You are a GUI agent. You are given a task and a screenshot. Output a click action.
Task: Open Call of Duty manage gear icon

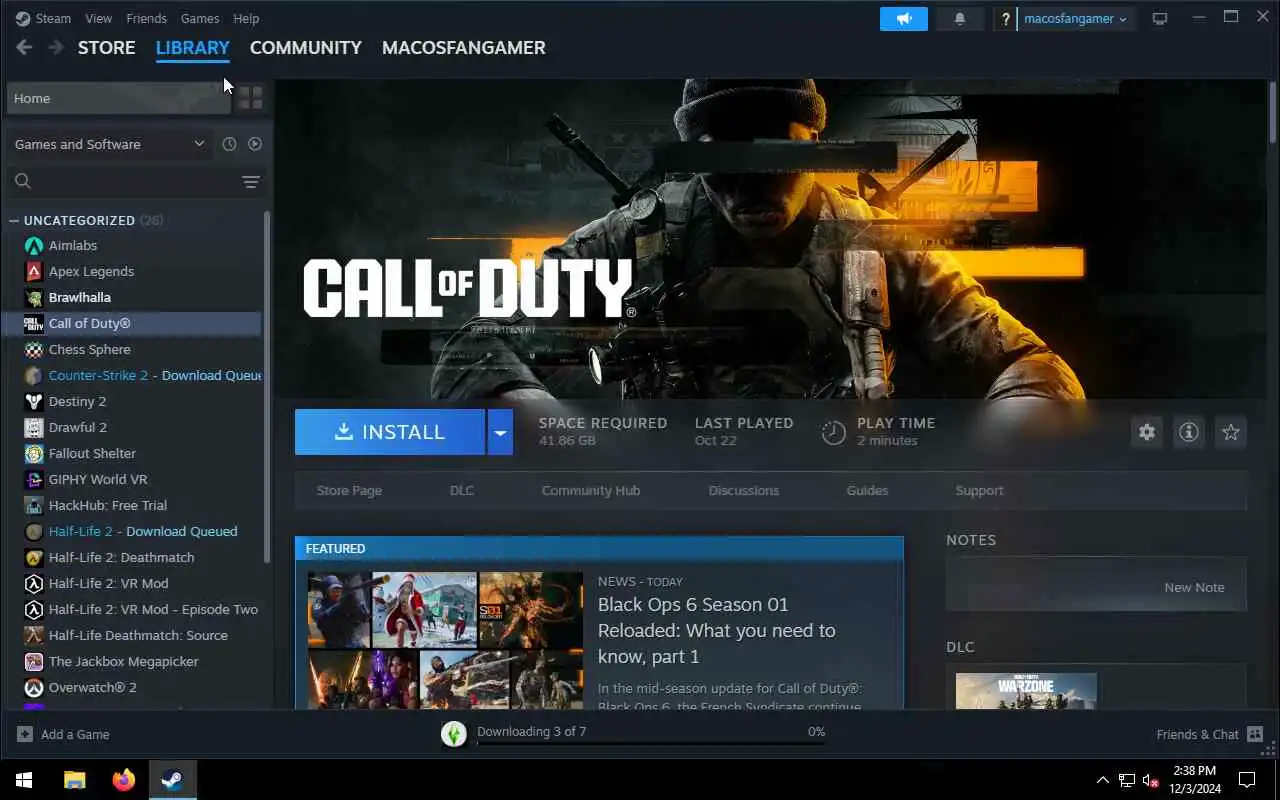(1147, 432)
